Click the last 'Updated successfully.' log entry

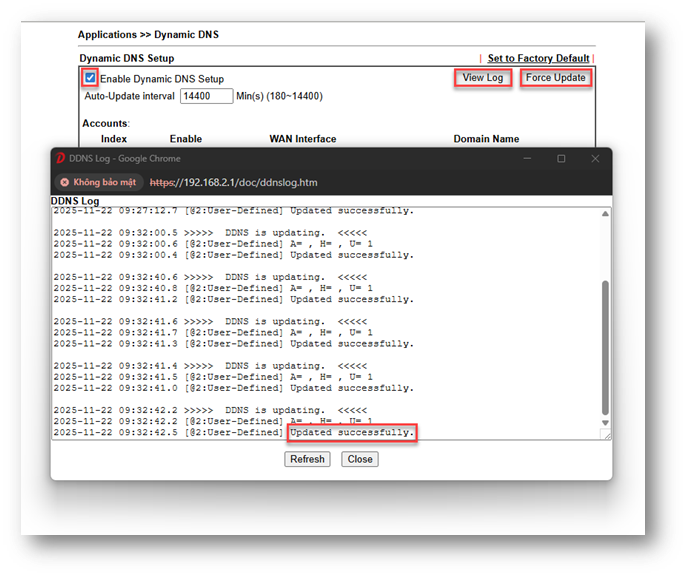click(351, 433)
